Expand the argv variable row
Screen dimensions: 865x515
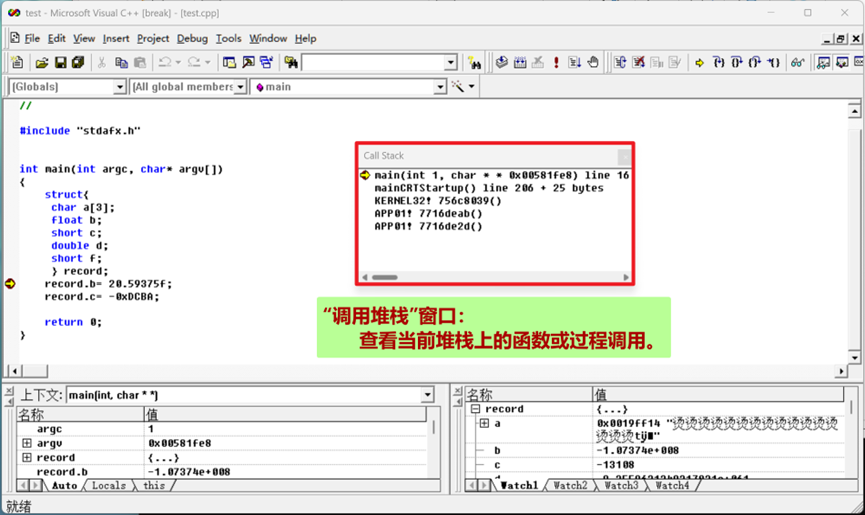tap(26, 443)
